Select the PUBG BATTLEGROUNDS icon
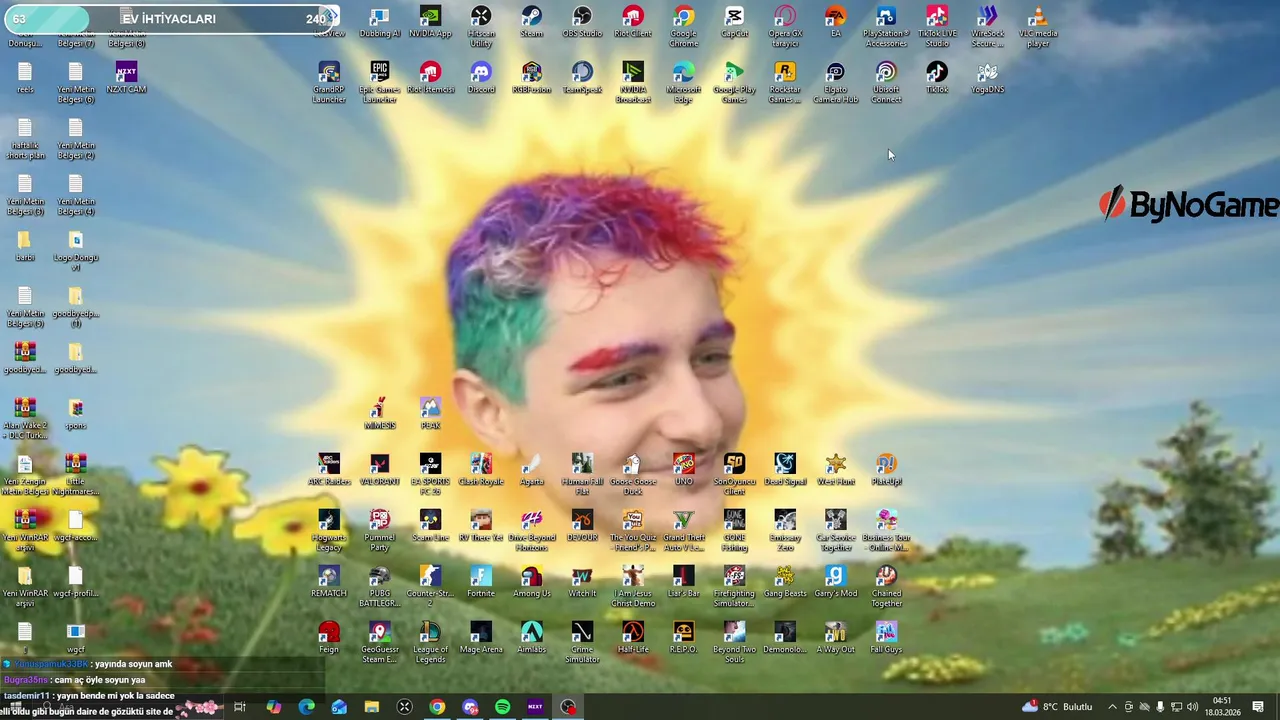 (379, 587)
